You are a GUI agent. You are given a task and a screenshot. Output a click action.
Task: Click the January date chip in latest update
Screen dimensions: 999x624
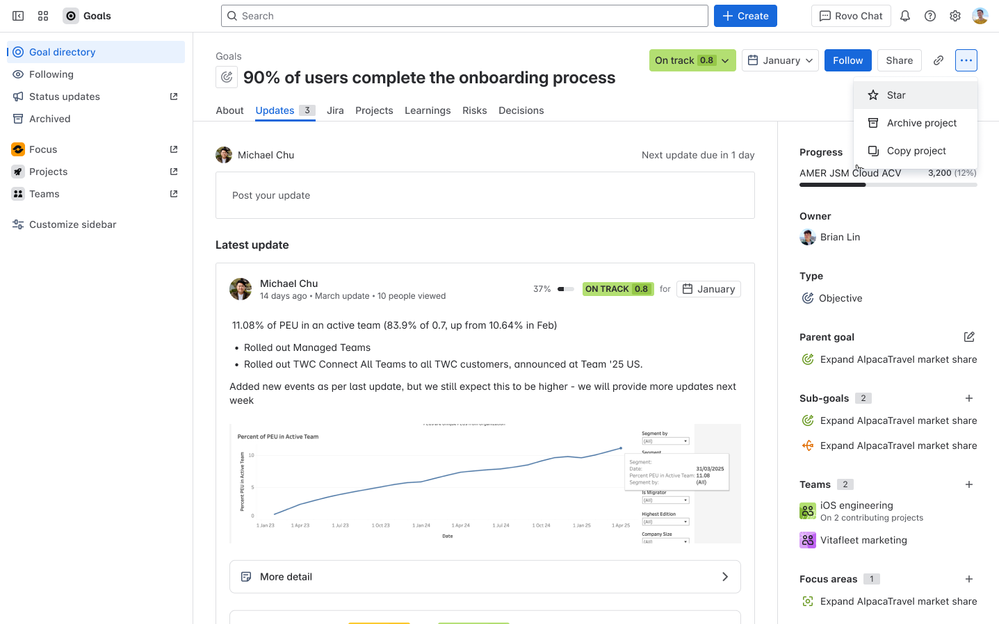(x=708, y=289)
